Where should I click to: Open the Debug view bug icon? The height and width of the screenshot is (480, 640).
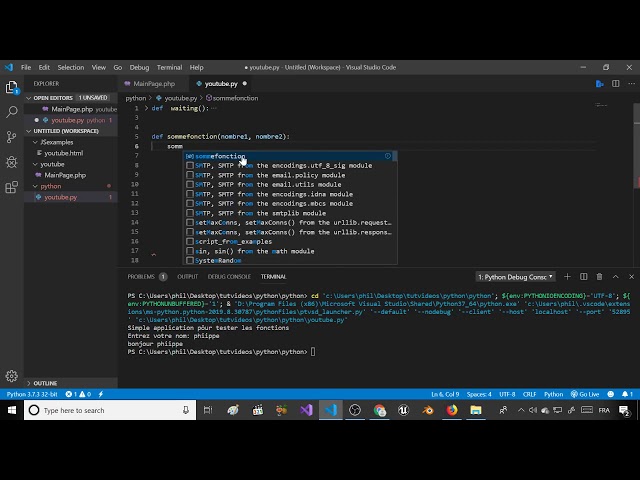12,162
